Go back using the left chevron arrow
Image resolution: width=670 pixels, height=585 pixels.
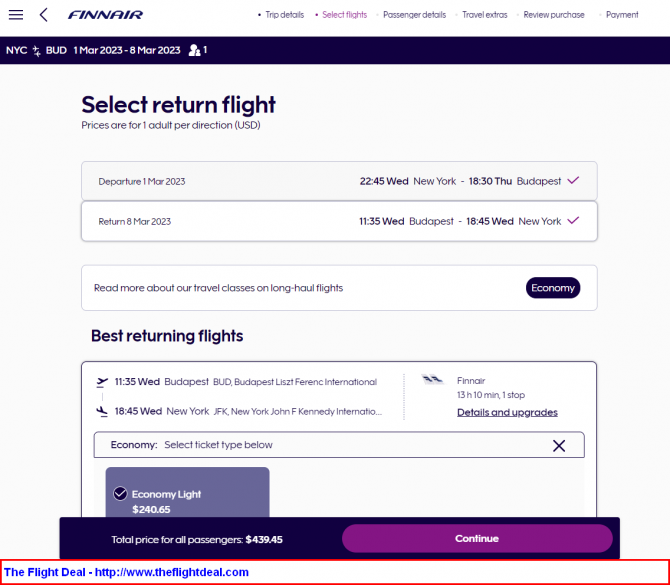coord(44,15)
